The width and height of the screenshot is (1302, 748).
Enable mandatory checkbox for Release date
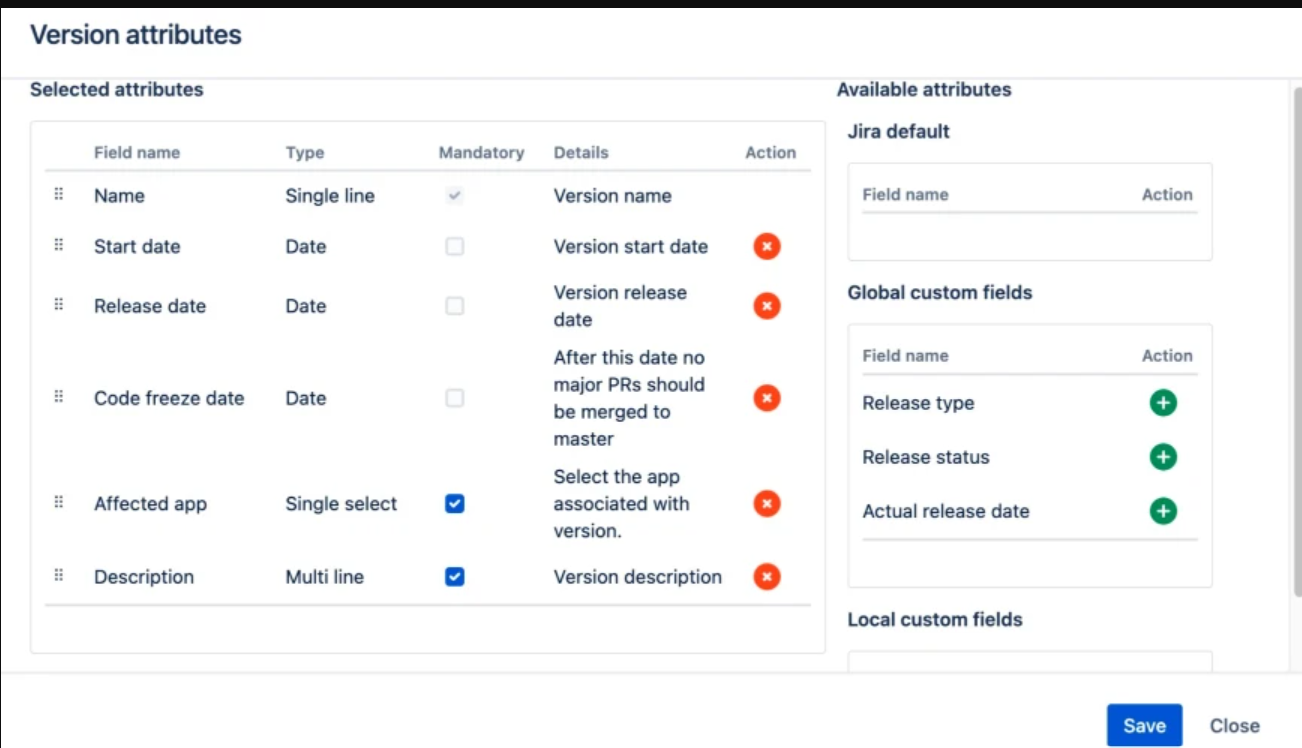(455, 306)
